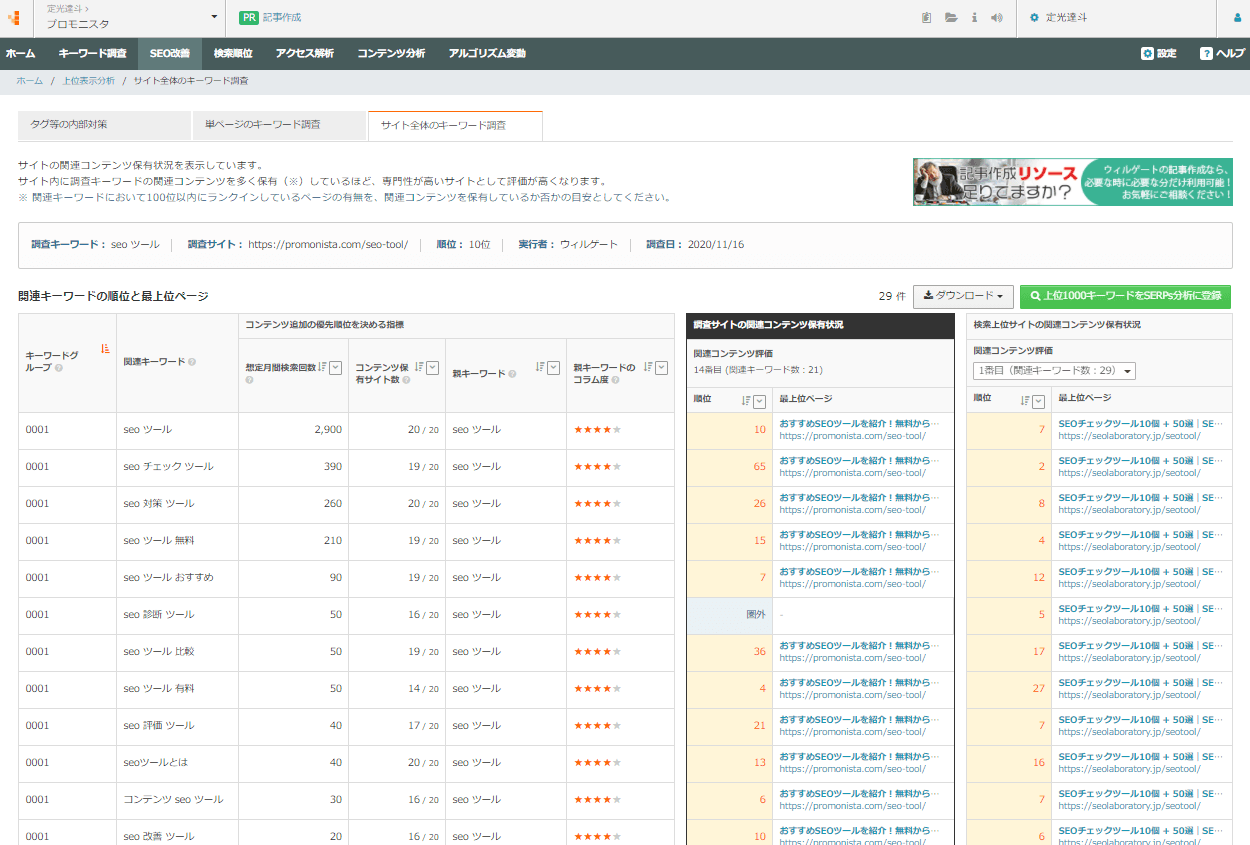The width and height of the screenshot is (1250, 845).
Task: Click the clipboard icon in top bar
Action: click(926, 18)
